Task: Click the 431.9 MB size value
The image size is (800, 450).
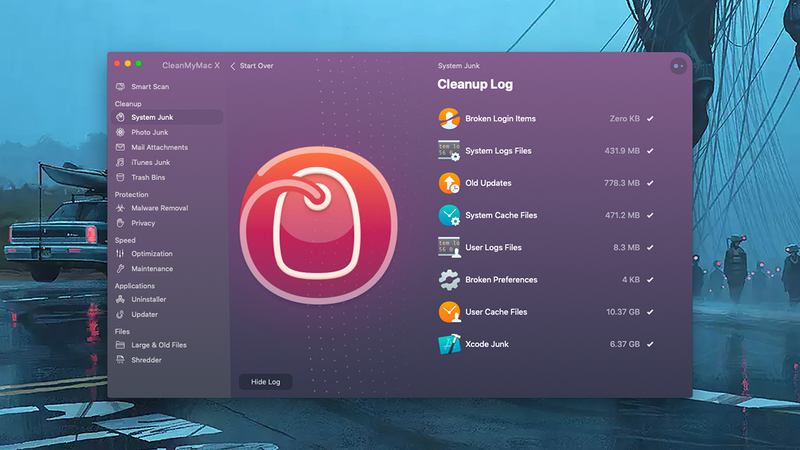Action: [x=622, y=151]
